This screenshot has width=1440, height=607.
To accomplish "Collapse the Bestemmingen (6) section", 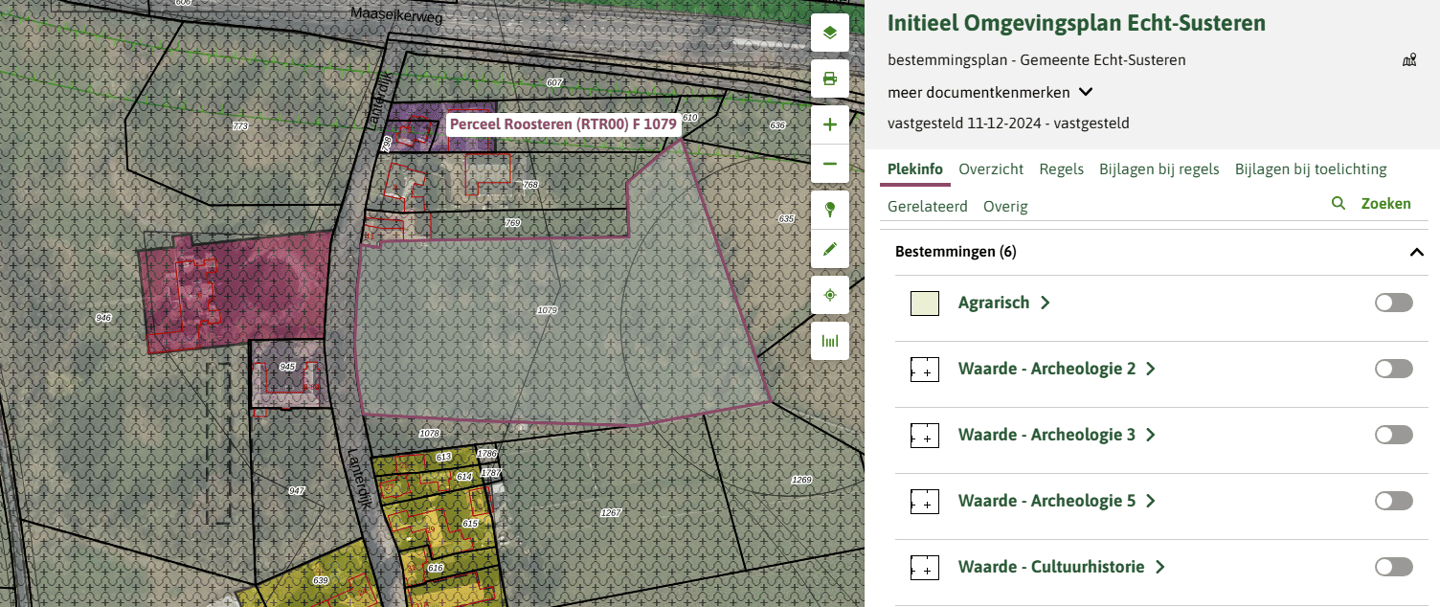I will [x=1416, y=252].
